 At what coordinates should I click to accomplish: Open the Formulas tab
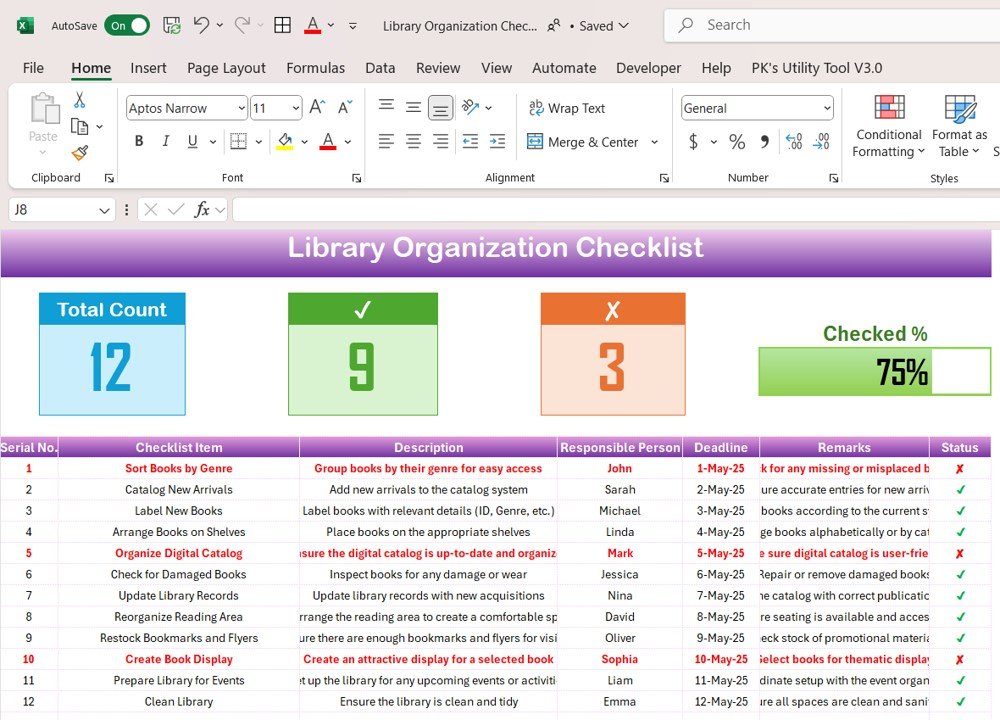point(316,68)
